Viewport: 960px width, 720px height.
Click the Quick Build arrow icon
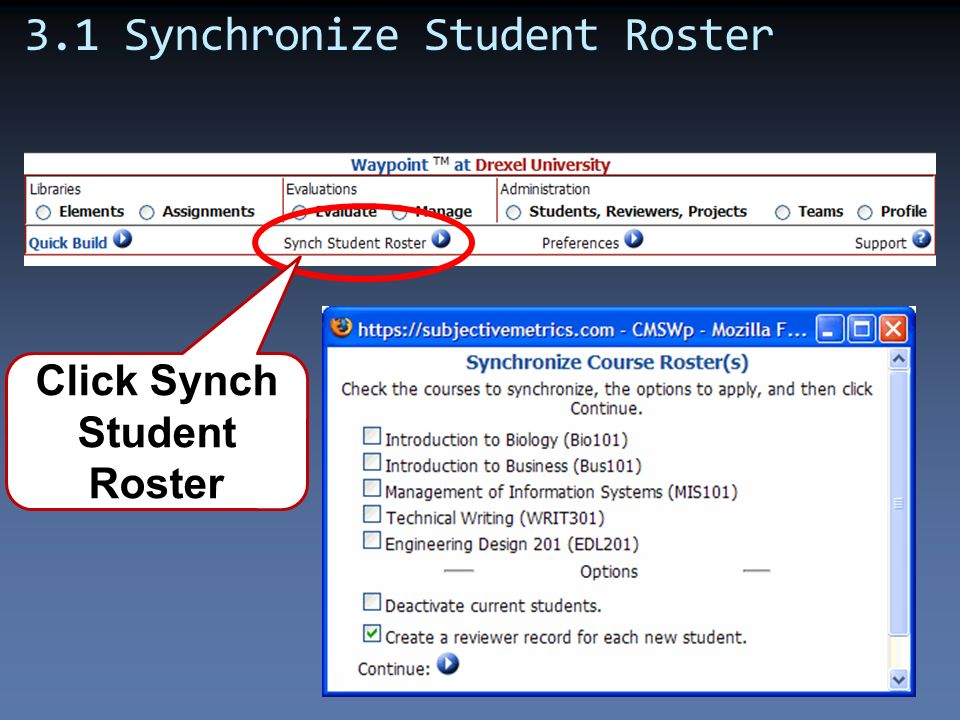[x=122, y=239]
